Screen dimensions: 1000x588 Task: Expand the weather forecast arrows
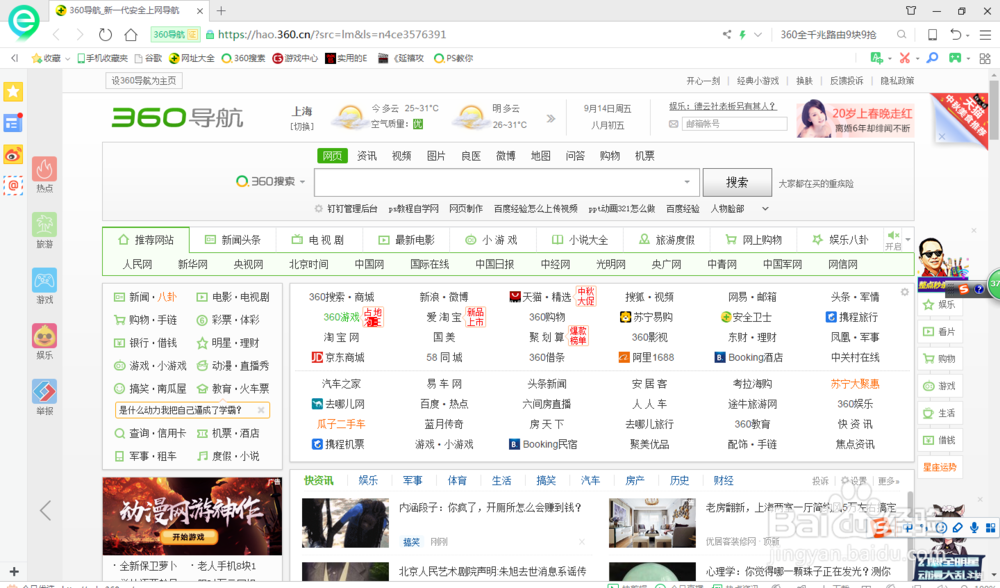[551, 118]
